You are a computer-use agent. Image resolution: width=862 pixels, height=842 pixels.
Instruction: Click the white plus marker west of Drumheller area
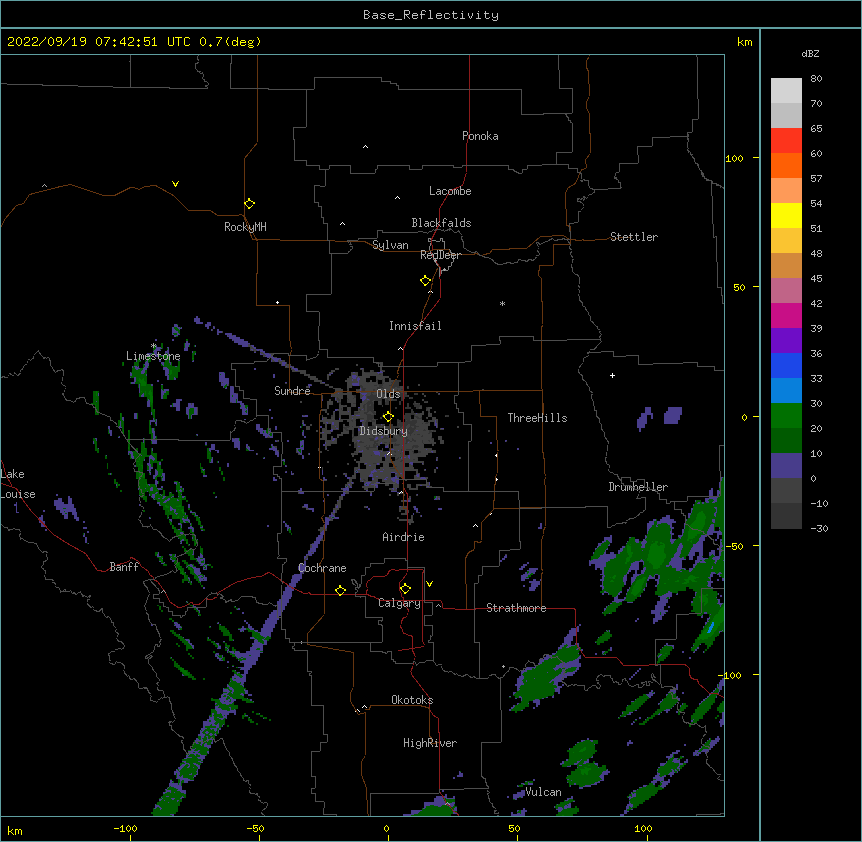click(612, 375)
